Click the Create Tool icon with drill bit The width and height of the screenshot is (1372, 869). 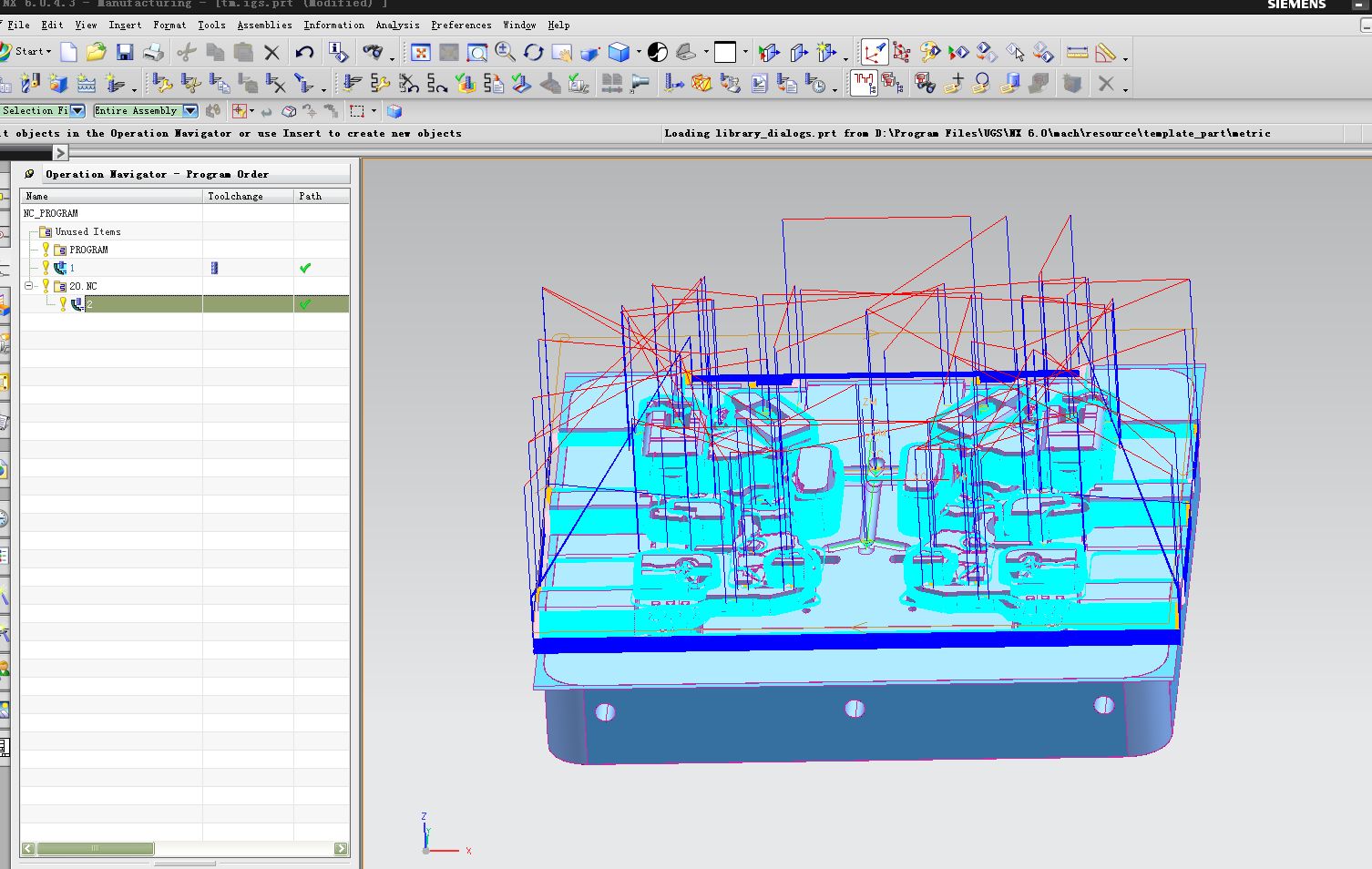(30, 84)
